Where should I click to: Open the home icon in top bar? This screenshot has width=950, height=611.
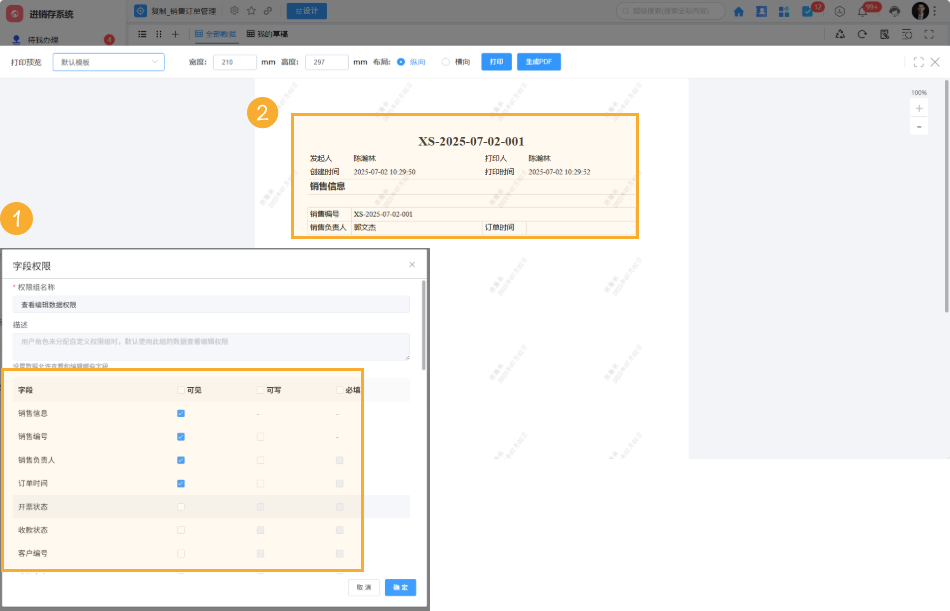tap(739, 11)
